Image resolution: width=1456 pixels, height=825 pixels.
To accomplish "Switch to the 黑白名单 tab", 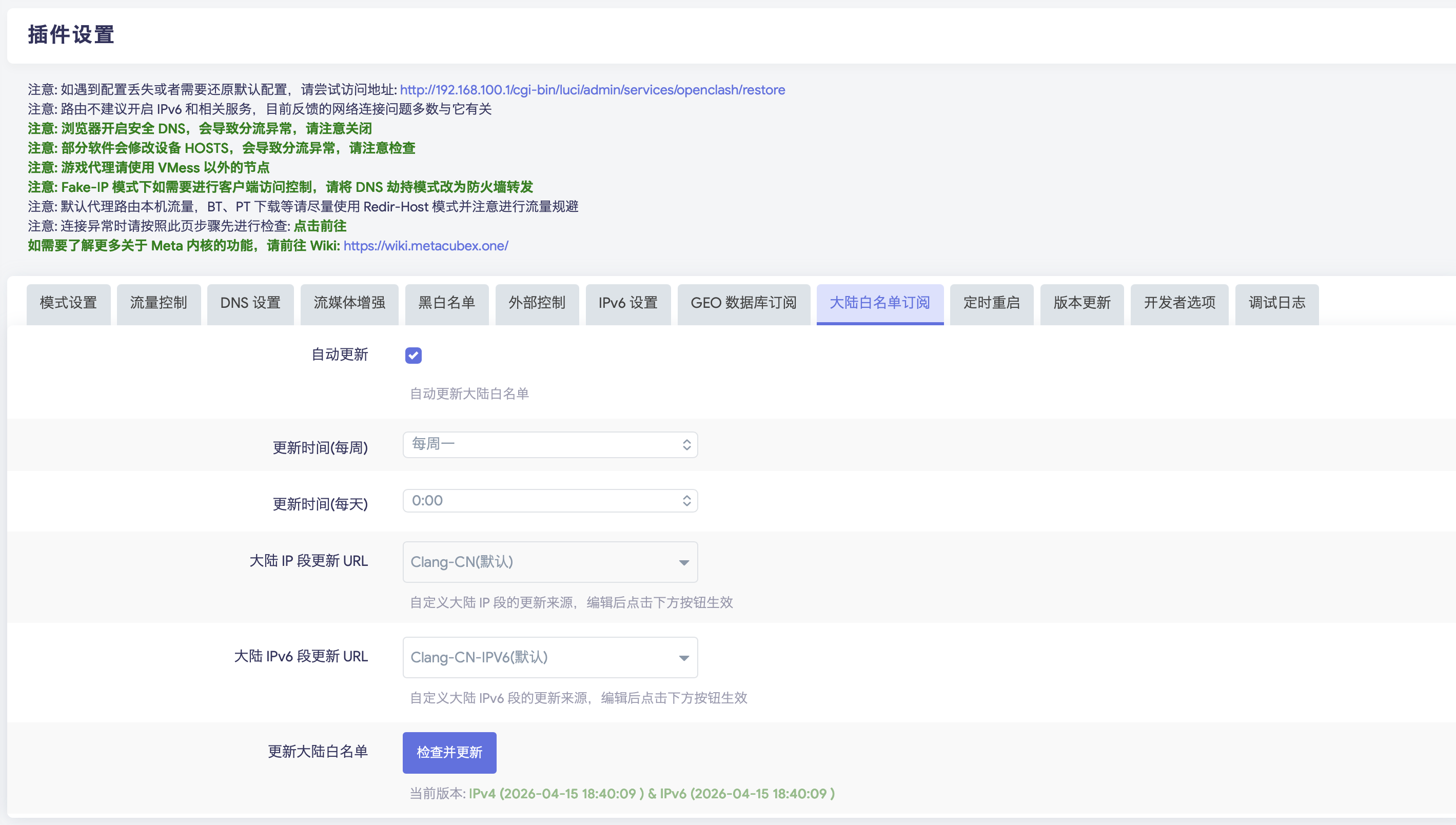I will click(446, 304).
